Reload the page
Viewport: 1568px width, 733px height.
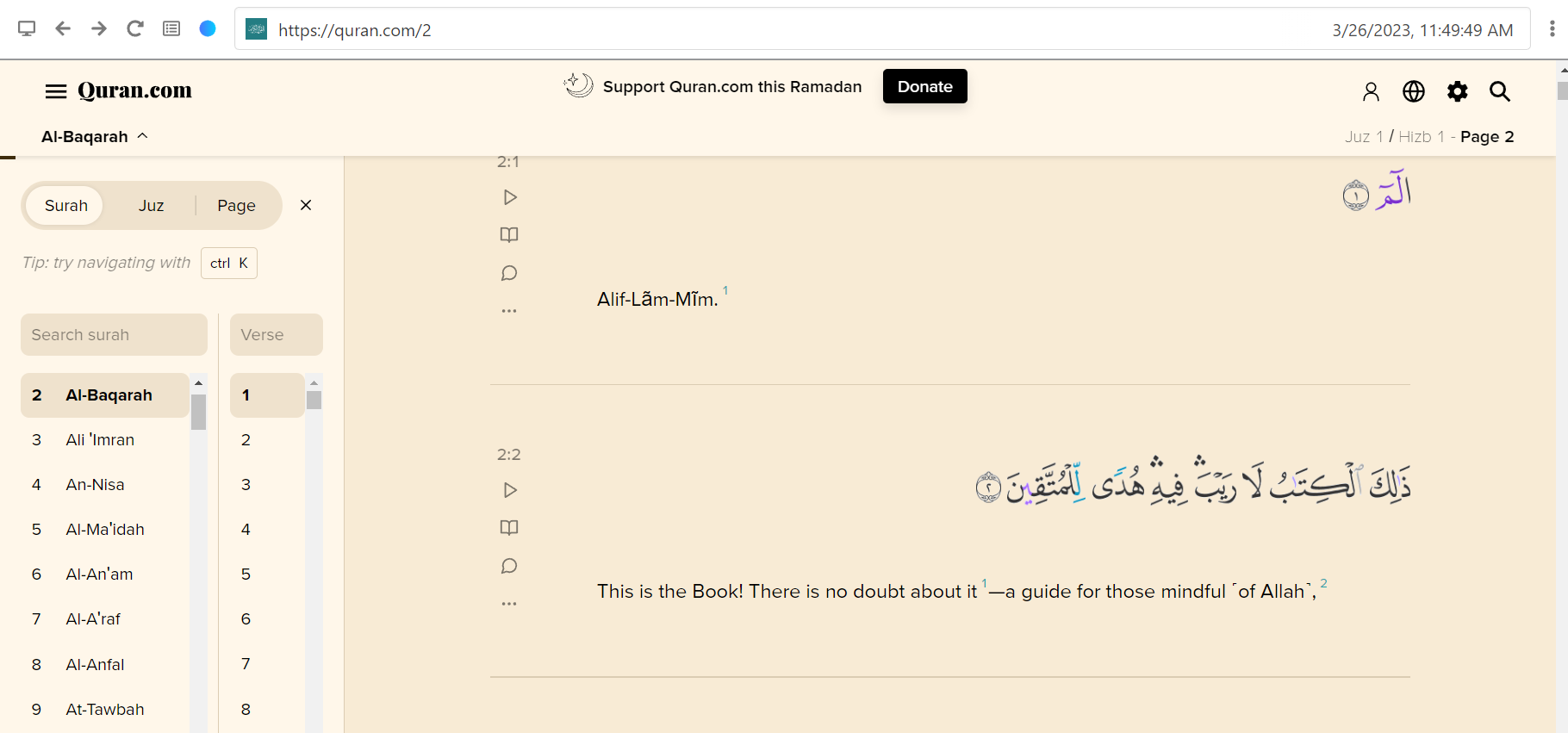pos(135,28)
